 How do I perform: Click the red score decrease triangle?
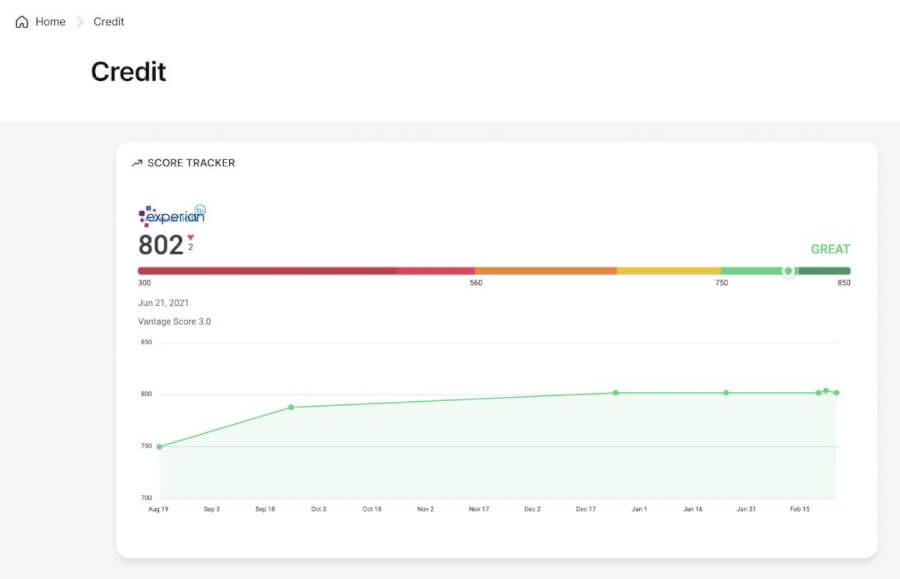tap(191, 238)
